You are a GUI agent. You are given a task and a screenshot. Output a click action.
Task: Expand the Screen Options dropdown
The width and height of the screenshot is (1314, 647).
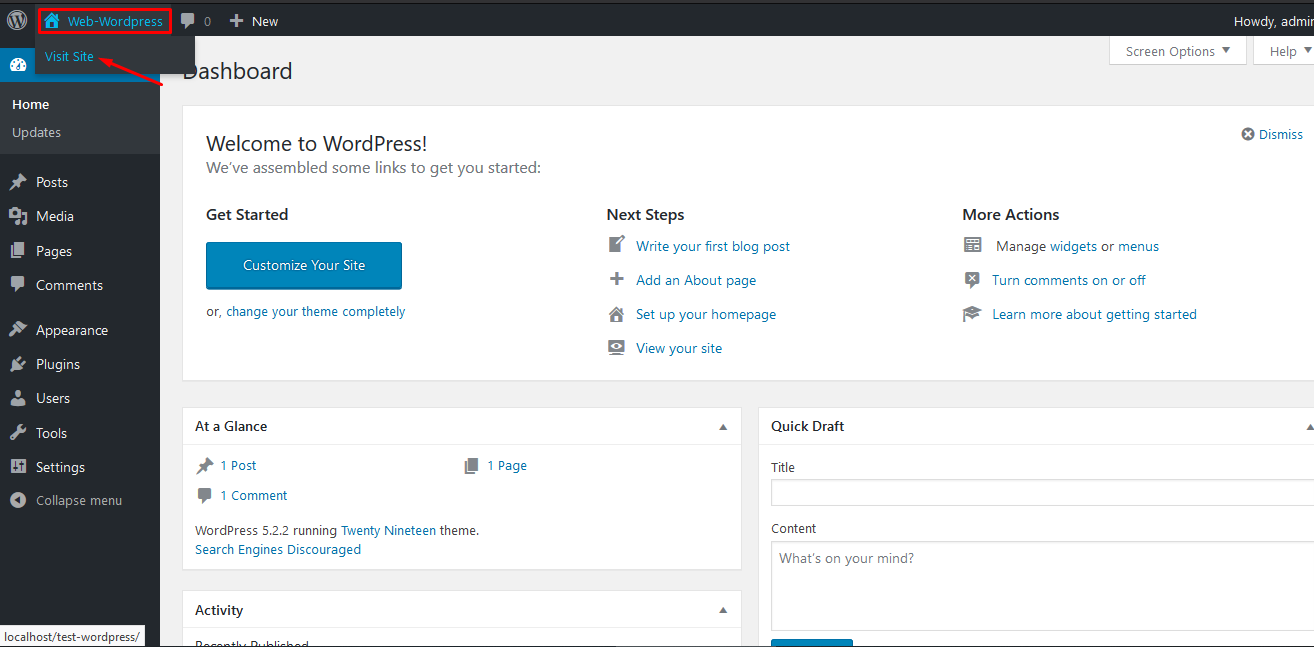1177,51
